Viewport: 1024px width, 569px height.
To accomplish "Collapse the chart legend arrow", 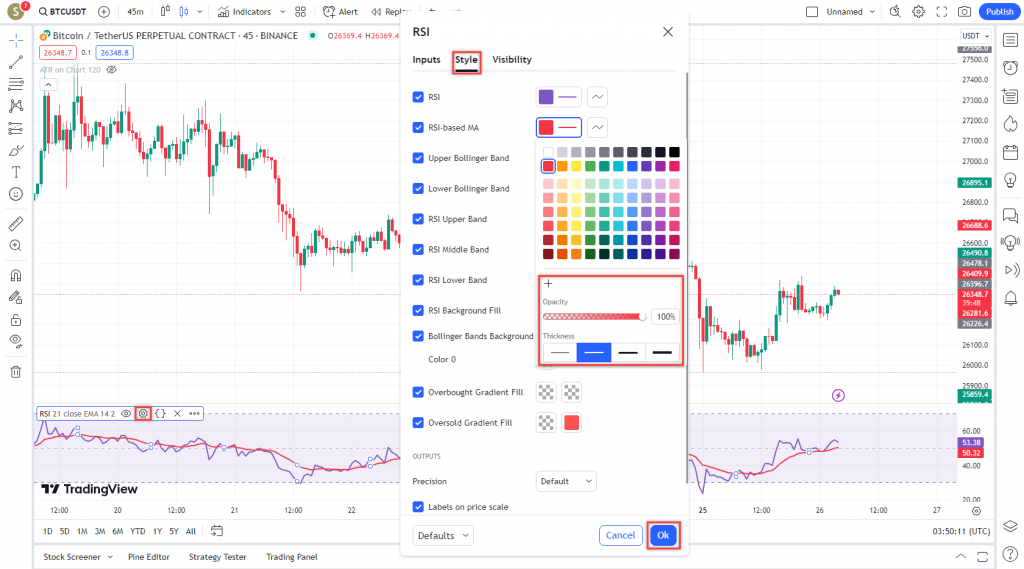I will tap(48, 84).
